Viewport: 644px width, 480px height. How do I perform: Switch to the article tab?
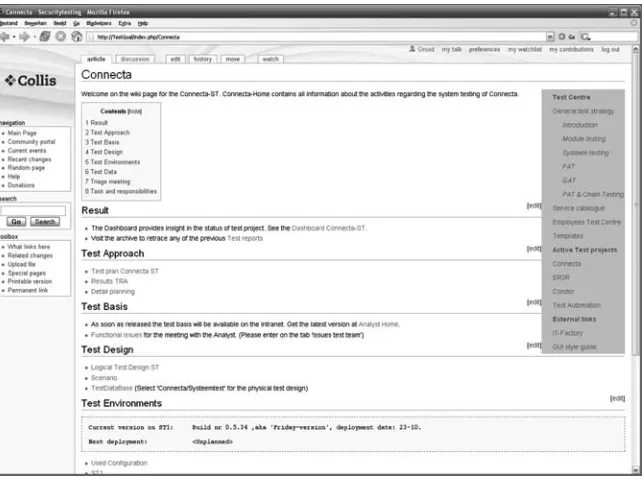(96, 59)
